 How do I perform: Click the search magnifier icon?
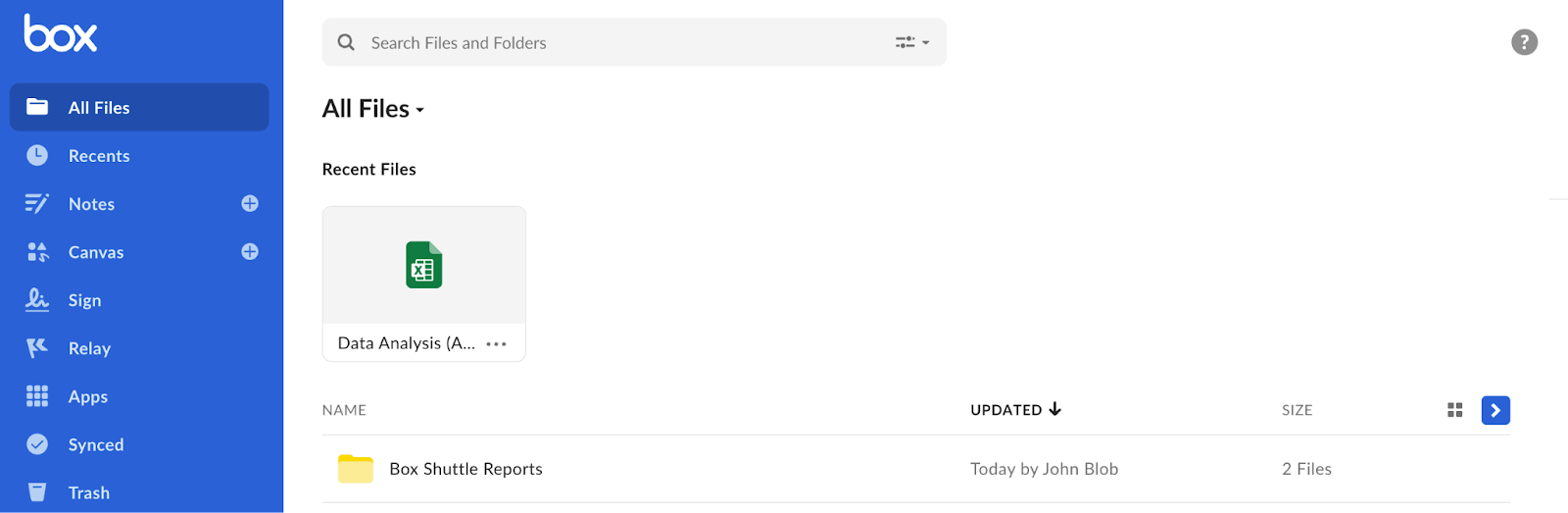pos(346,42)
